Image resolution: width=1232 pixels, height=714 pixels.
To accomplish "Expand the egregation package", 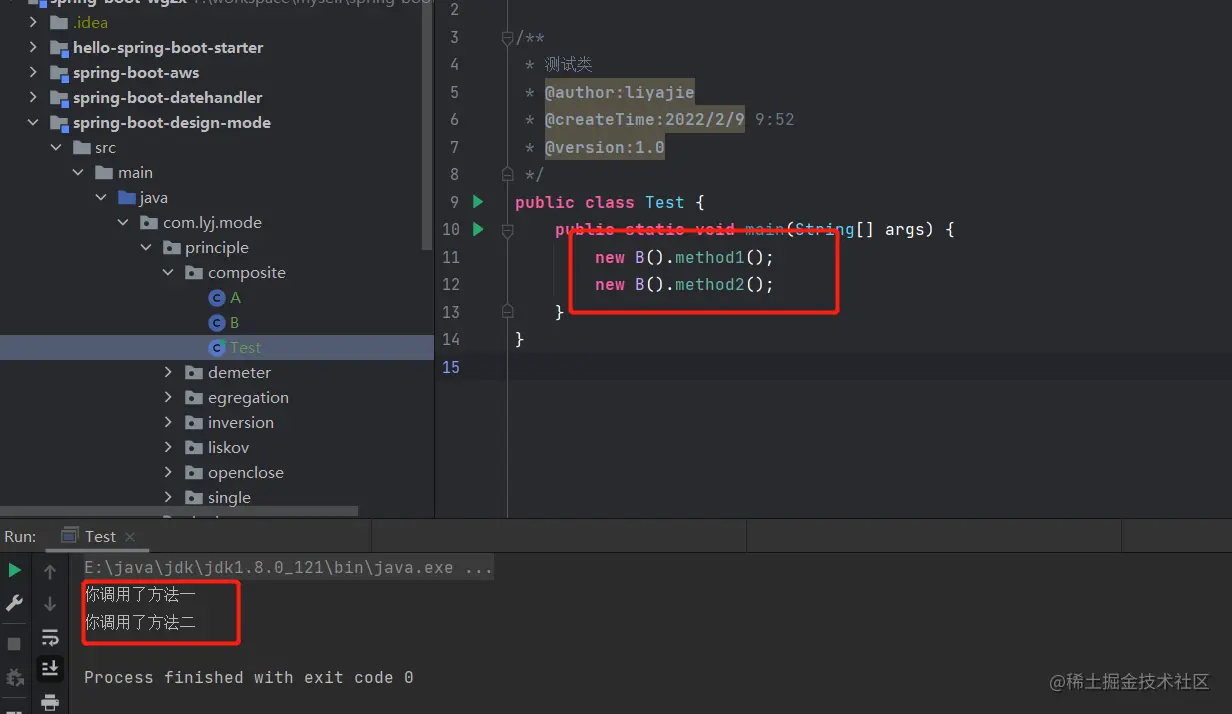I will tap(169, 398).
